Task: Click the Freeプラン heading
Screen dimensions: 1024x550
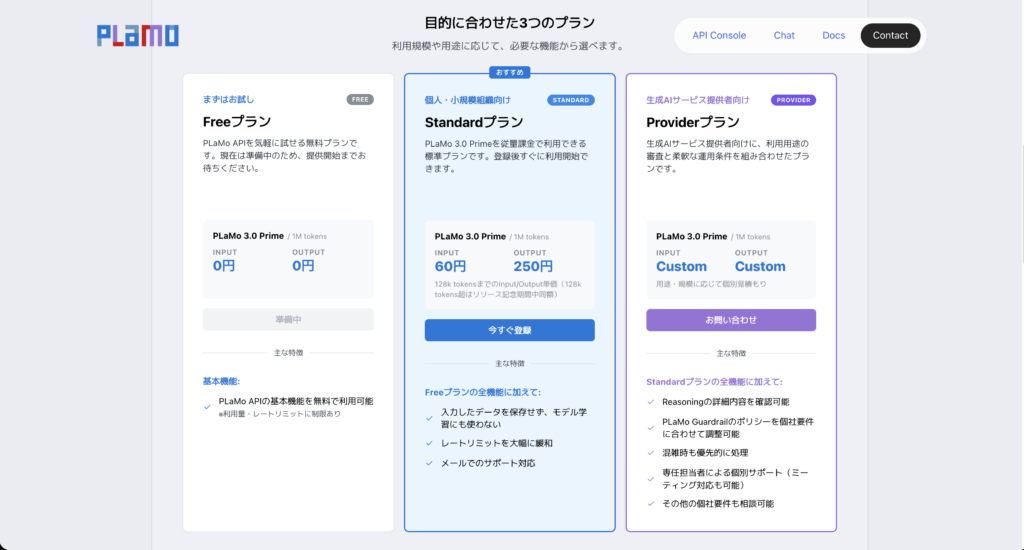Action: [x=236, y=121]
